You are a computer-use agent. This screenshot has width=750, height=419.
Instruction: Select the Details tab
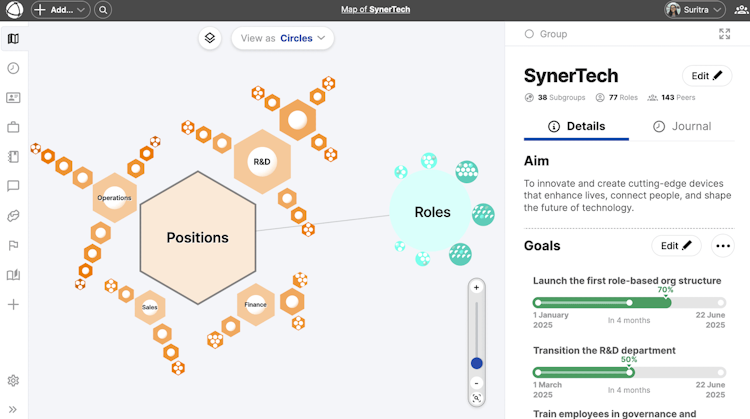pyautogui.click(x=577, y=126)
